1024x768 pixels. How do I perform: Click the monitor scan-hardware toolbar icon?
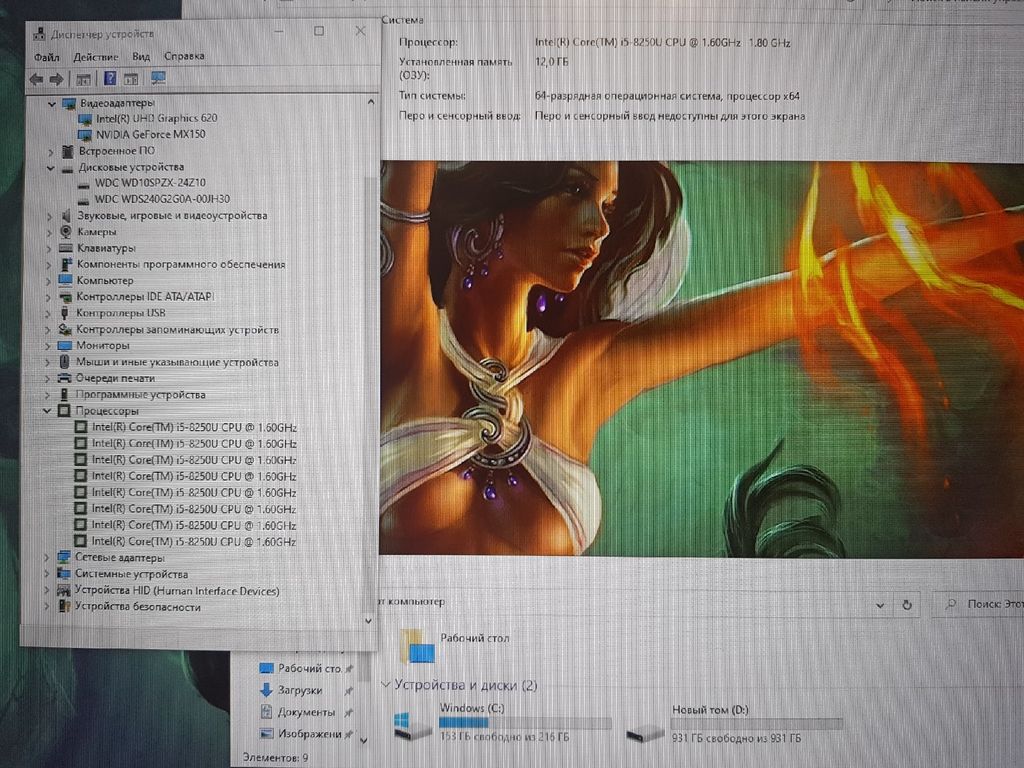pyautogui.click(x=158, y=78)
